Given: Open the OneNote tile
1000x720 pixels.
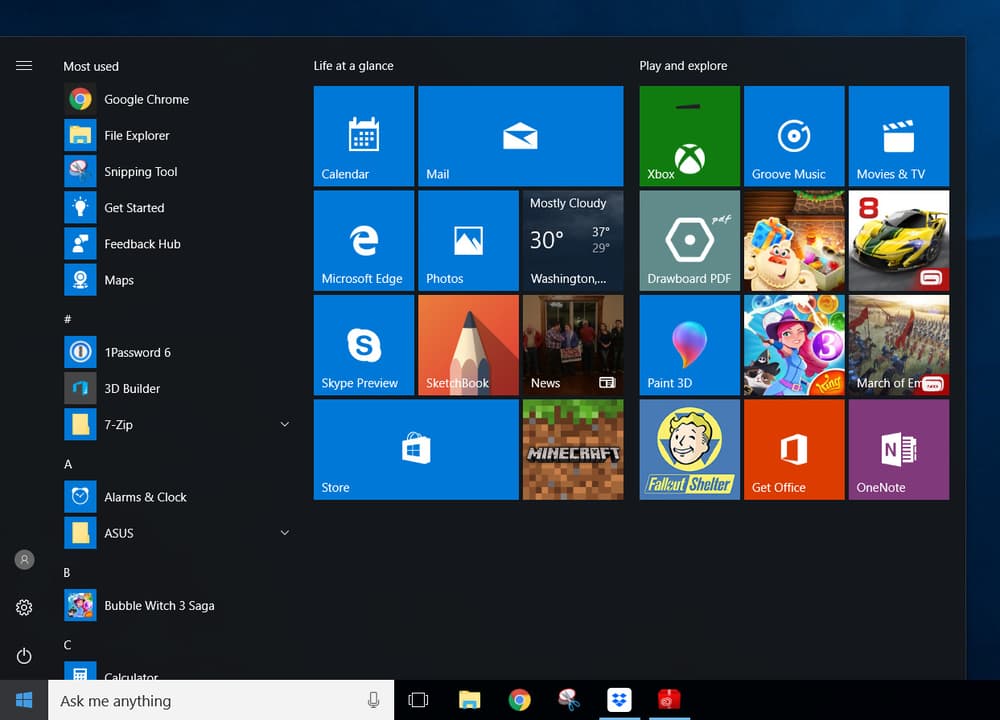Looking at the screenshot, I should 899,450.
